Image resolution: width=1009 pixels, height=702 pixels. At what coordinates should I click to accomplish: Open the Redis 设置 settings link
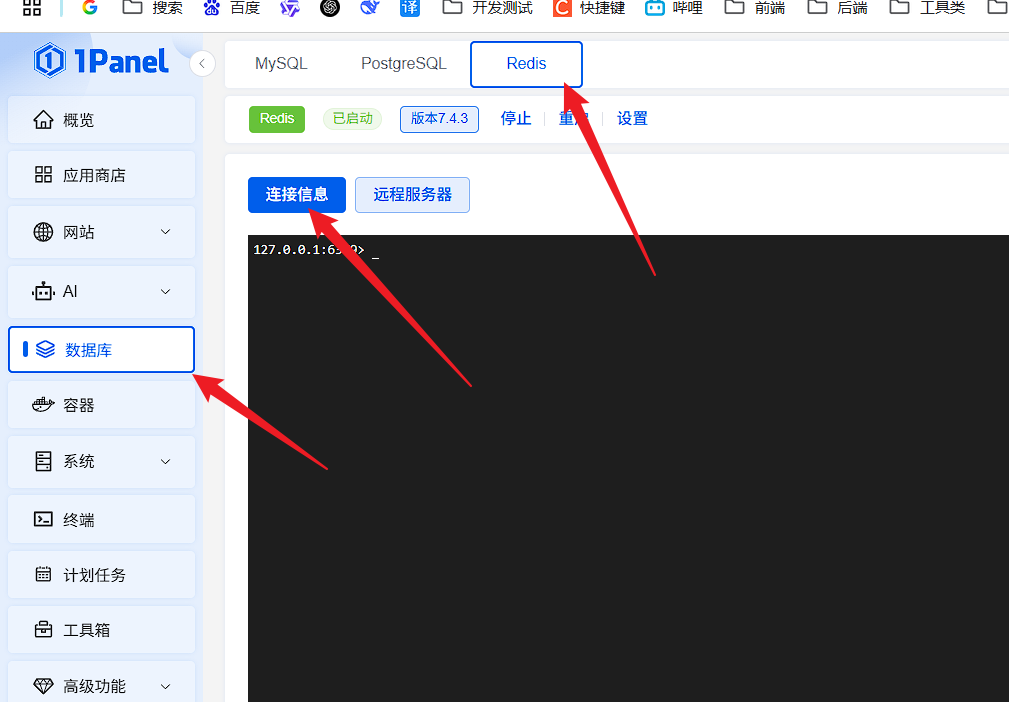tap(632, 119)
